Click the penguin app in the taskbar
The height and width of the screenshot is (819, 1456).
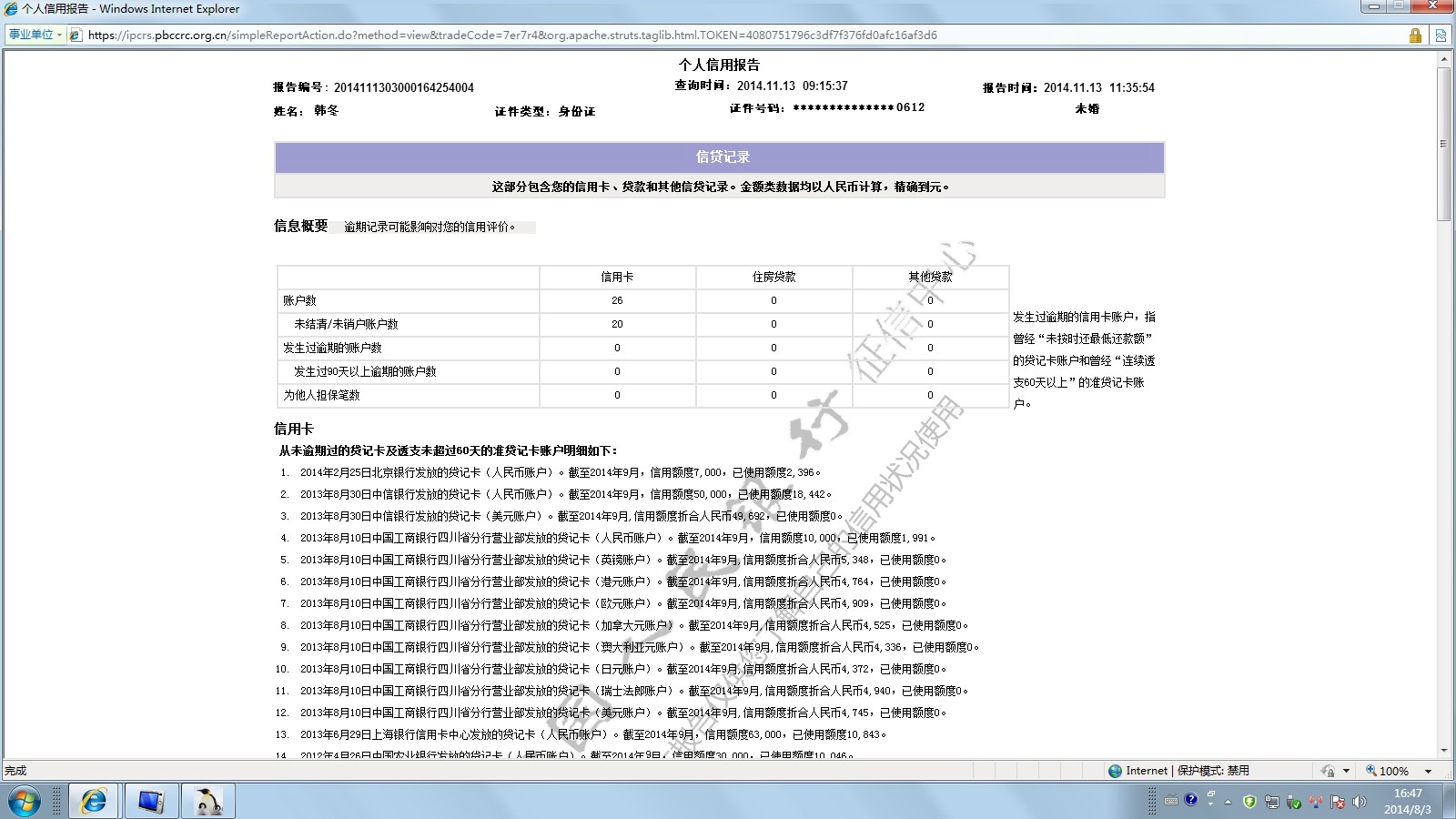(208, 801)
